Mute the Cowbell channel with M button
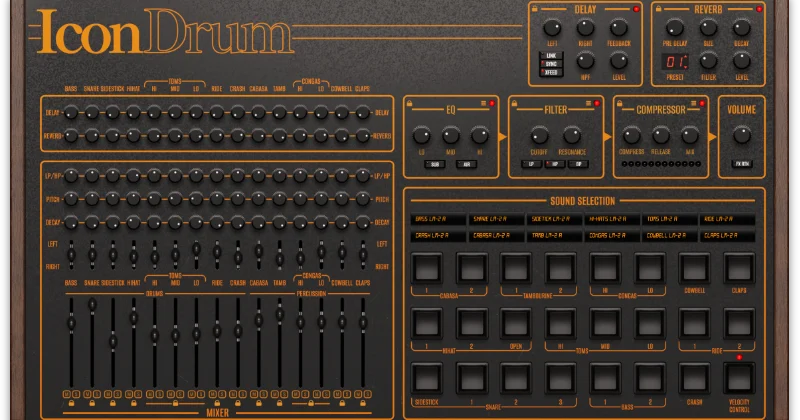Viewport: 800px width, 420px height. click(338, 394)
